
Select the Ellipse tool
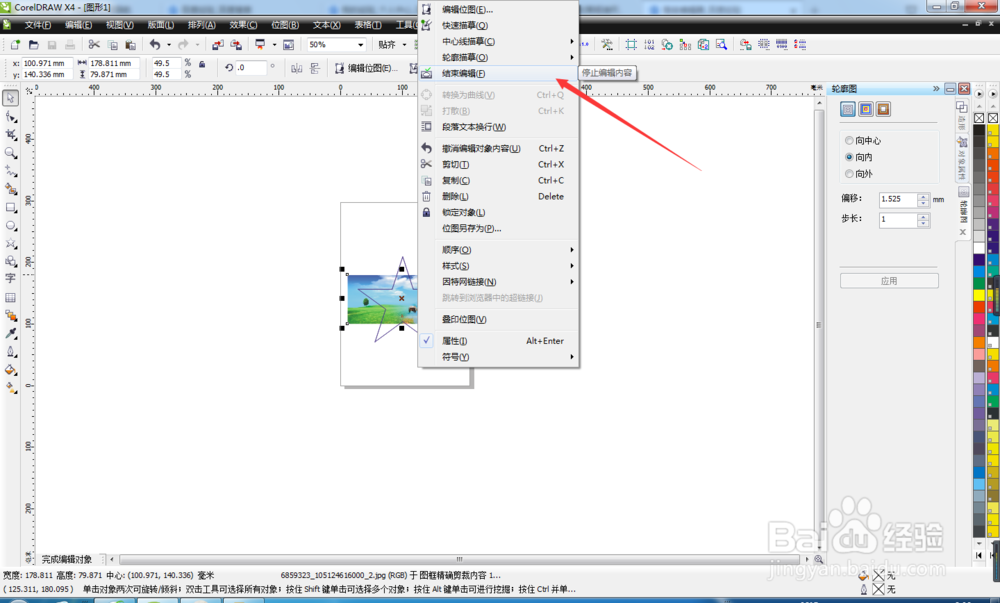click(x=11, y=226)
